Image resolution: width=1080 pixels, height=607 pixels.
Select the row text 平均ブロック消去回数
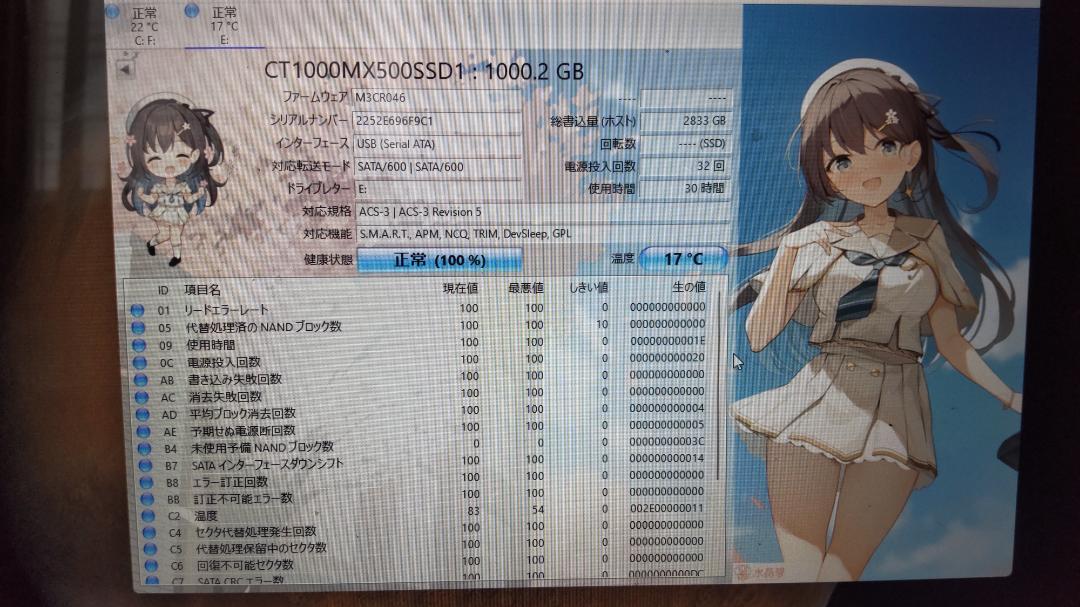[242, 413]
